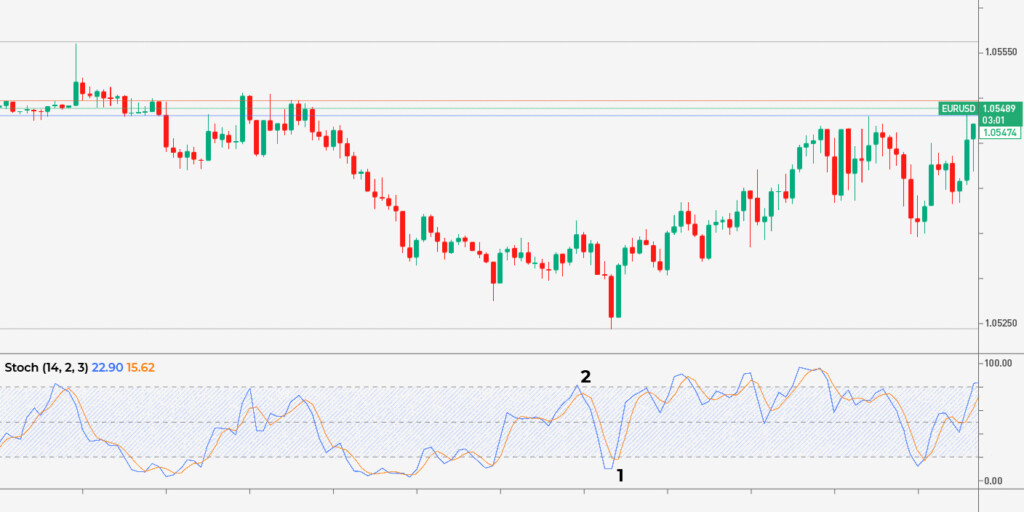1024x512 pixels.
Task: Click the last green candle at the right edge
Action: tap(974, 131)
